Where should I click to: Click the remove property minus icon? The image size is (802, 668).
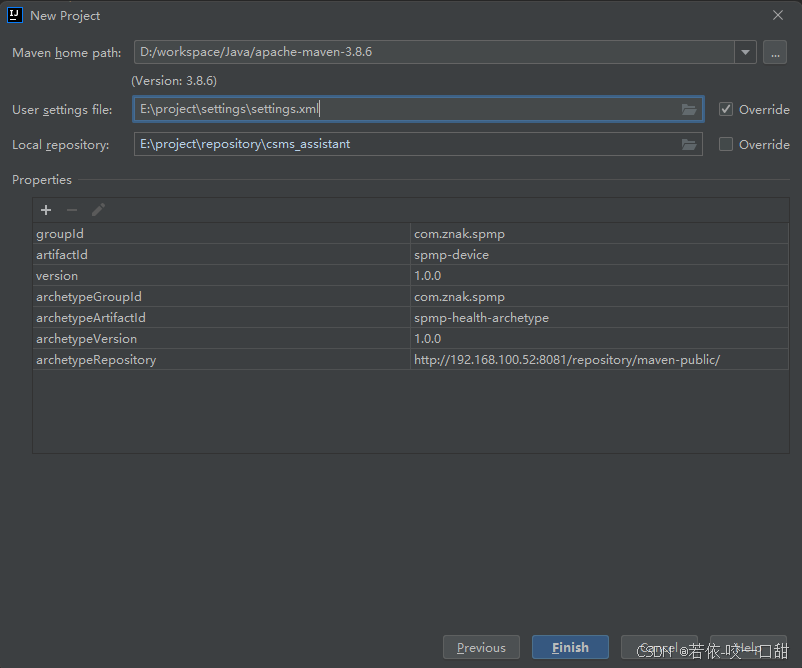[72, 210]
